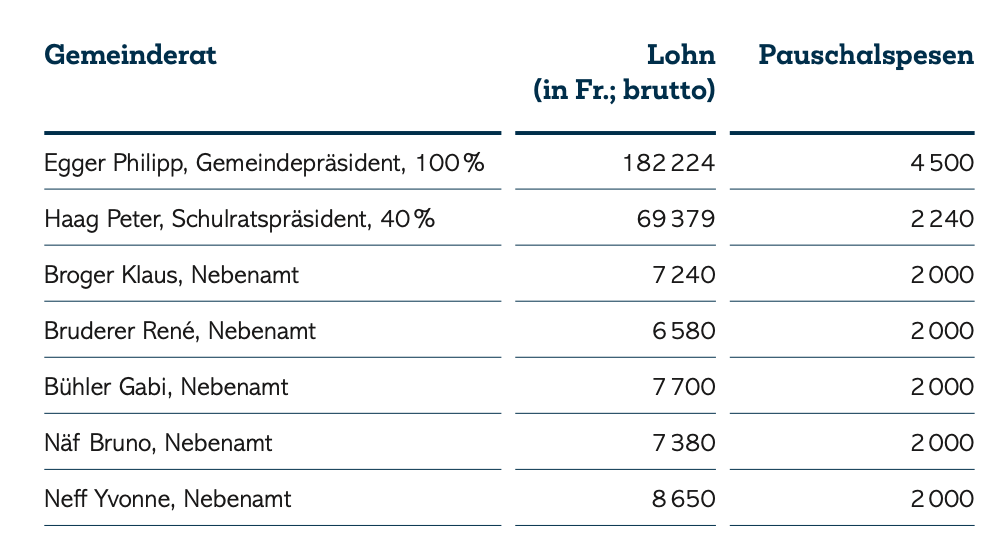Viewport: 1004px width, 560px height.
Task: Click the salary value 7 380
Action: pos(683,442)
